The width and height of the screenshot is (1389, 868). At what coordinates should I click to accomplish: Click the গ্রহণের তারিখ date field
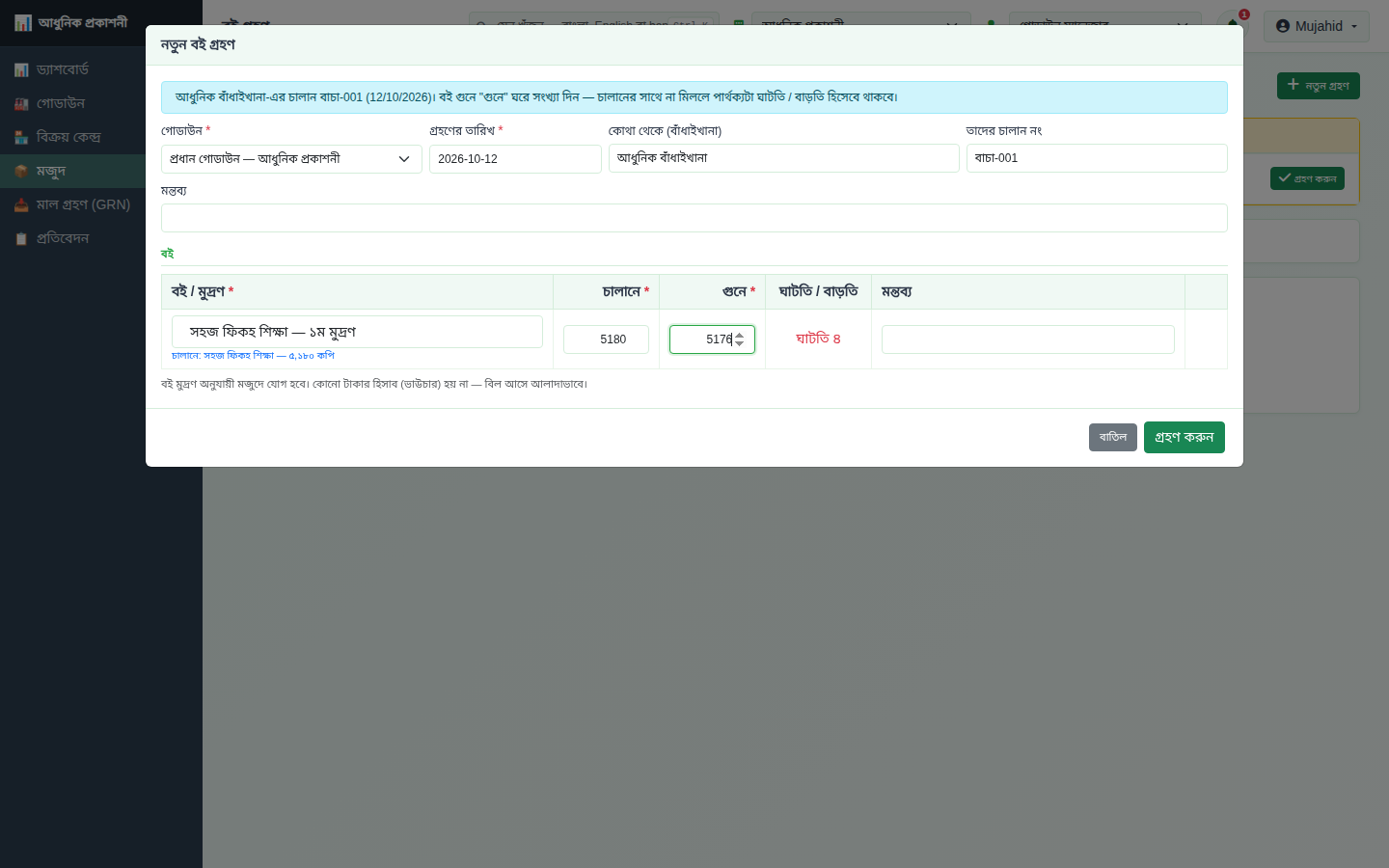(x=515, y=159)
